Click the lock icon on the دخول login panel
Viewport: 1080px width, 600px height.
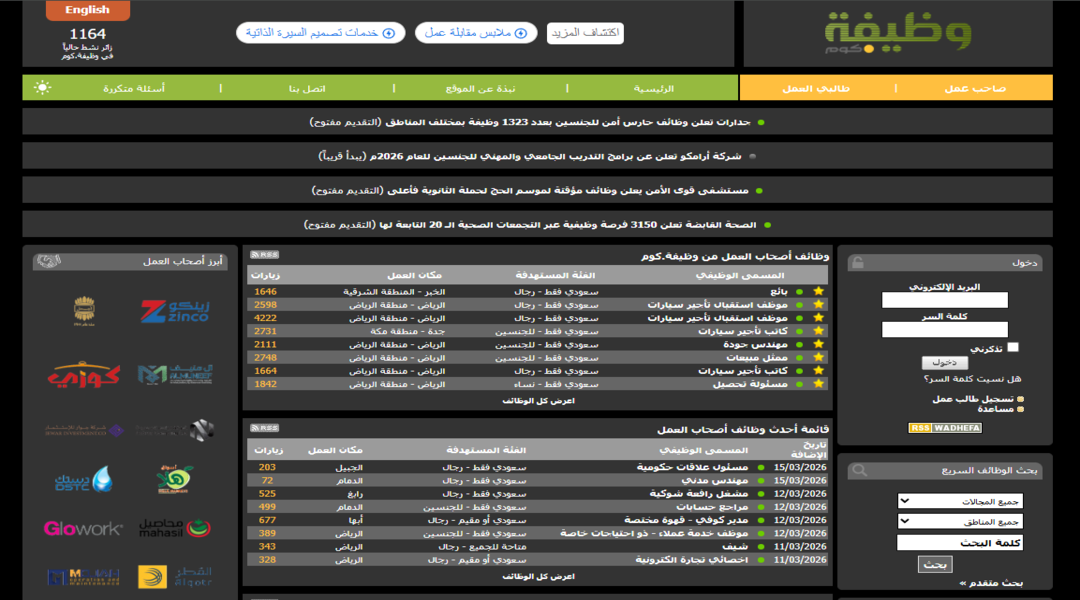858,262
